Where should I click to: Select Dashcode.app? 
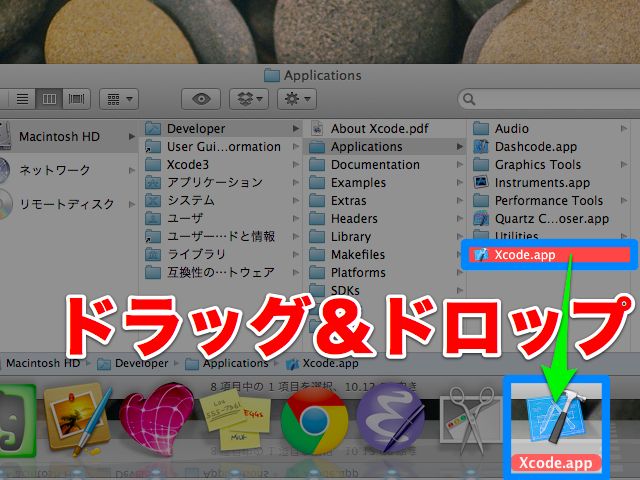pos(550,147)
